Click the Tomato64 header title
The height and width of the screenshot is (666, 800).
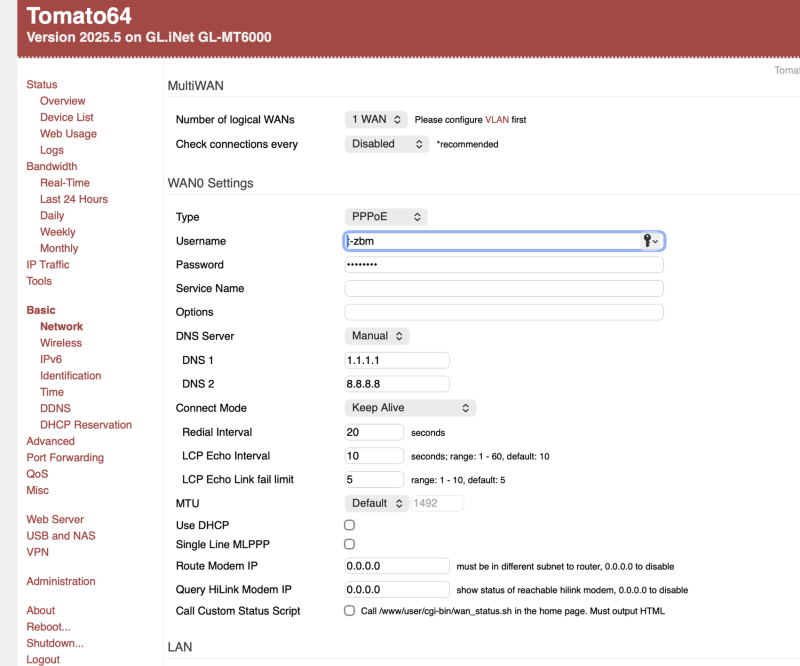pos(79,16)
